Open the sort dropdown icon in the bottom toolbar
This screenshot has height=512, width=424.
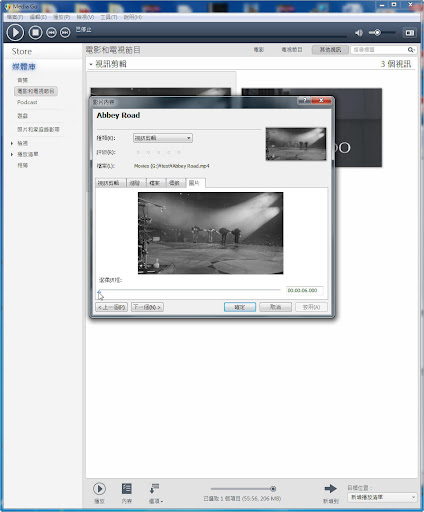coord(154,489)
